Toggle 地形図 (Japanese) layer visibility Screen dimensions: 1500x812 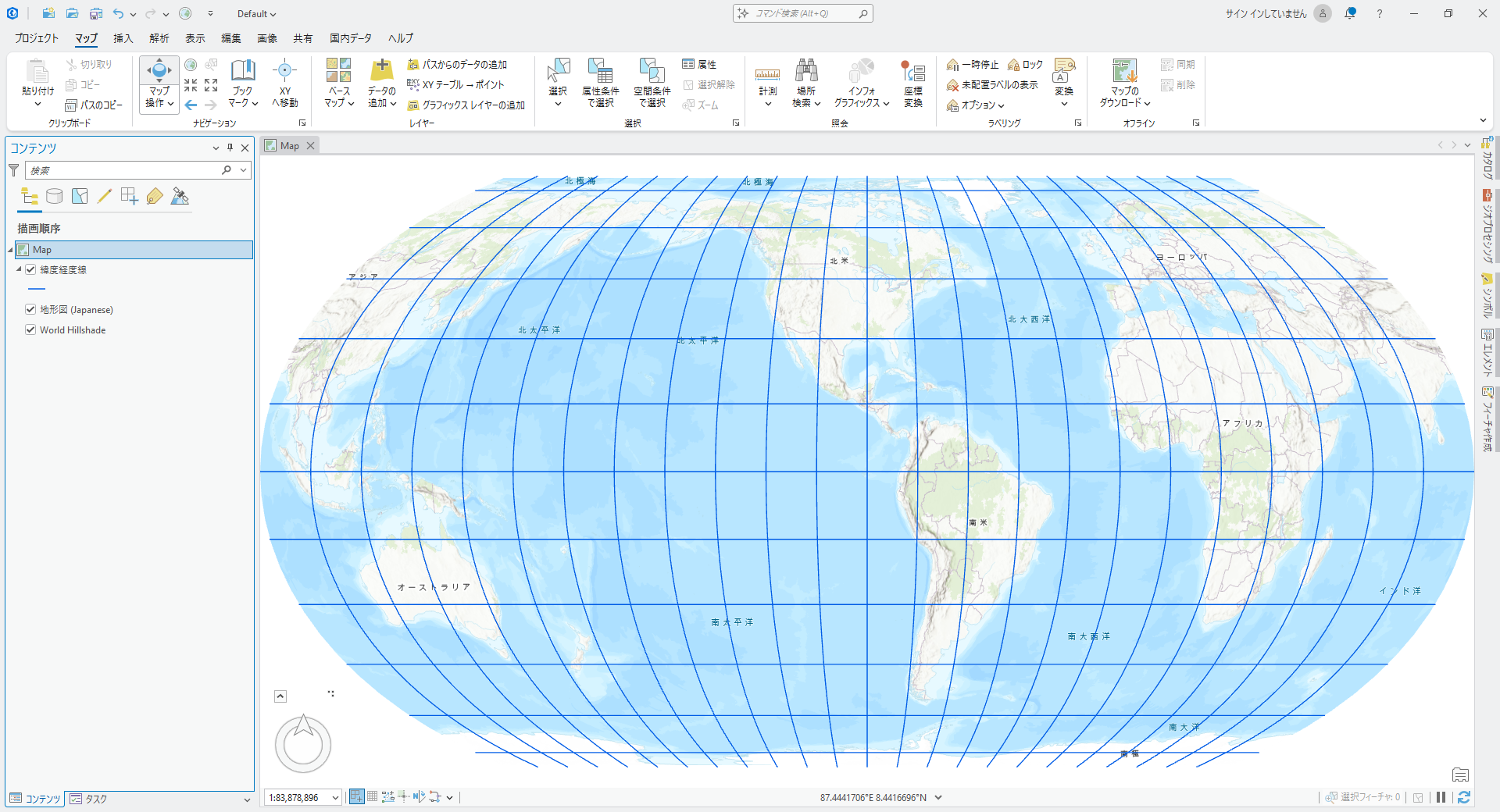click(x=31, y=310)
